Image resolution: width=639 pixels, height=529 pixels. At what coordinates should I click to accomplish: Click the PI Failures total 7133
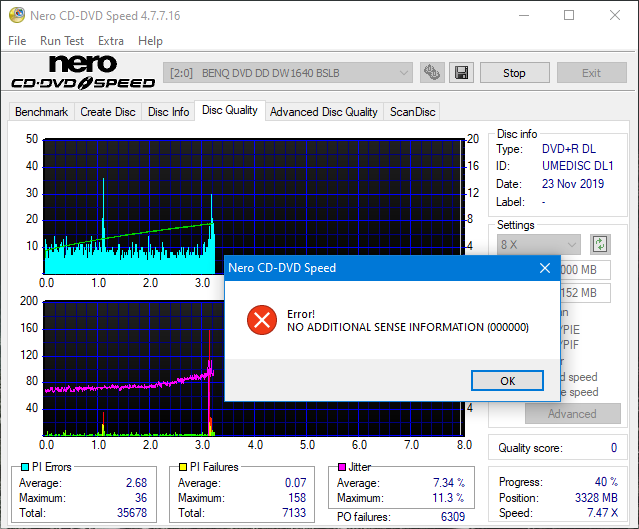[294, 513]
